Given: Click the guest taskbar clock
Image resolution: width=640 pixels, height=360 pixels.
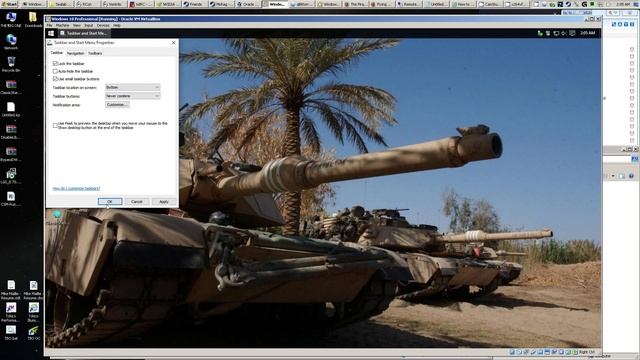Looking at the screenshot, I should coord(588,33).
